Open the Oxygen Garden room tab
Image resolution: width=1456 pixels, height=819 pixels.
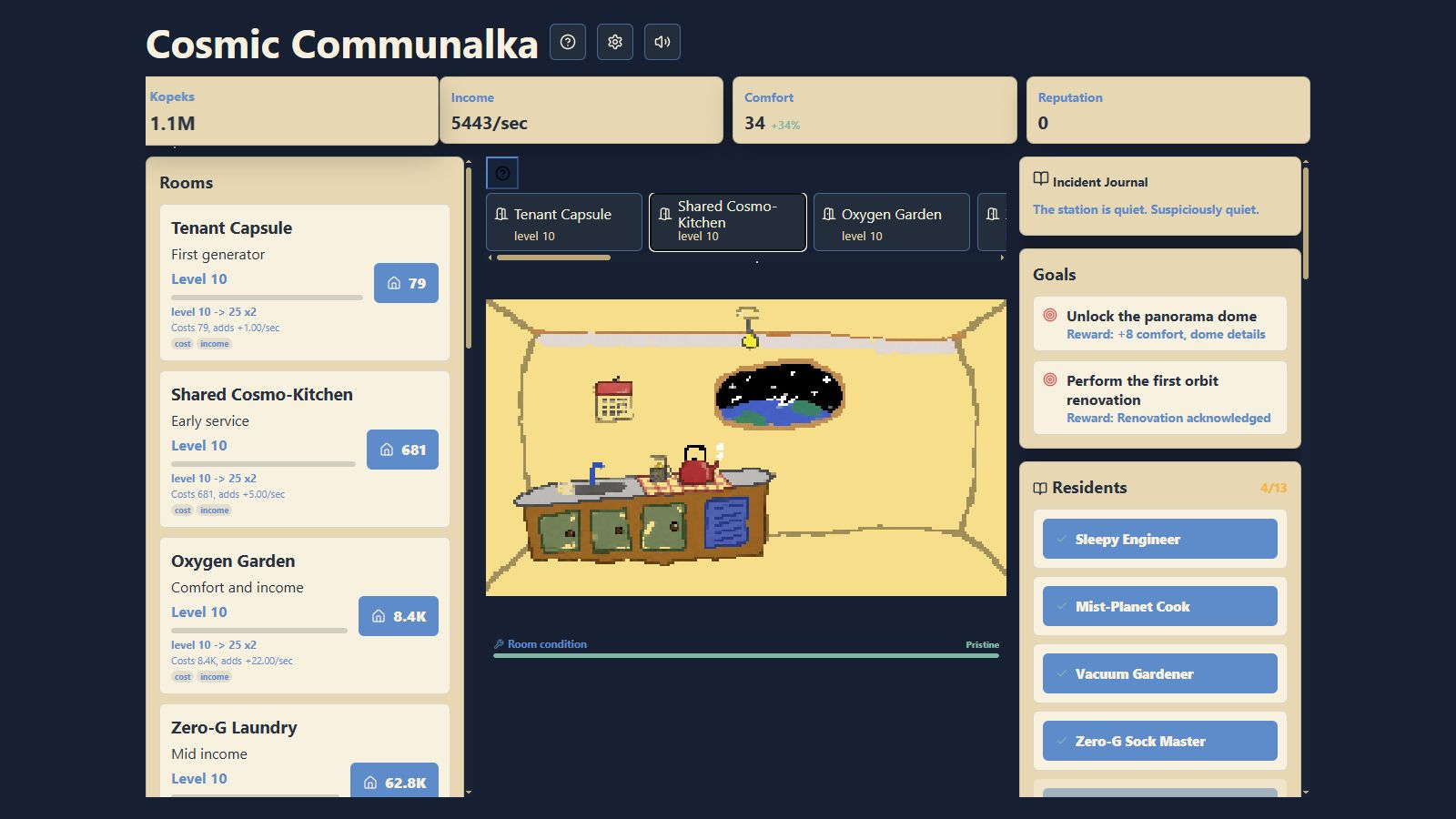click(x=892, y=222)
